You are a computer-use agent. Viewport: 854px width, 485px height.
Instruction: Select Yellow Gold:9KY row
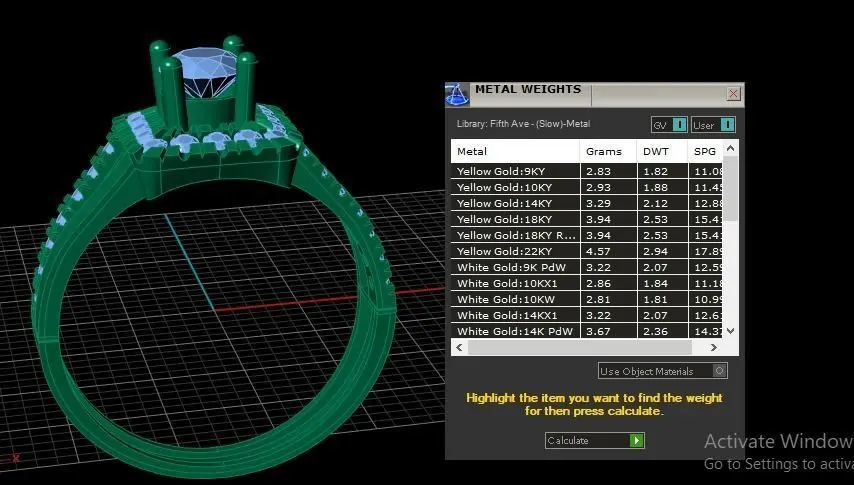[x=587, y=171]
